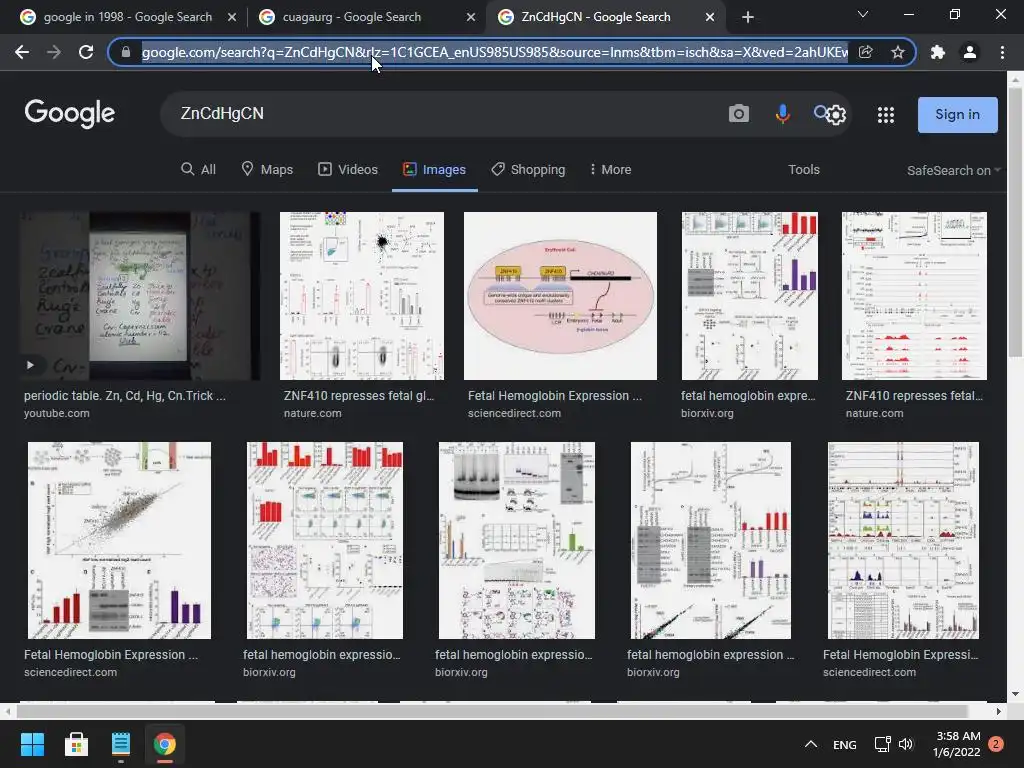Open first nature.com ZNF410 figure thumbnail
Image resolution: width=1024 pixels, height=768 pixels.
coord(362,296)
